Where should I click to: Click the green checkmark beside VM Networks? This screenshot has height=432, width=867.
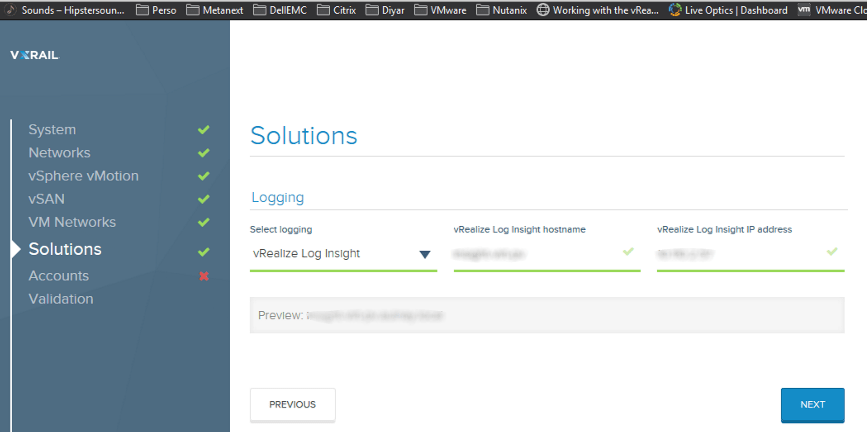(x=204, y=222)
